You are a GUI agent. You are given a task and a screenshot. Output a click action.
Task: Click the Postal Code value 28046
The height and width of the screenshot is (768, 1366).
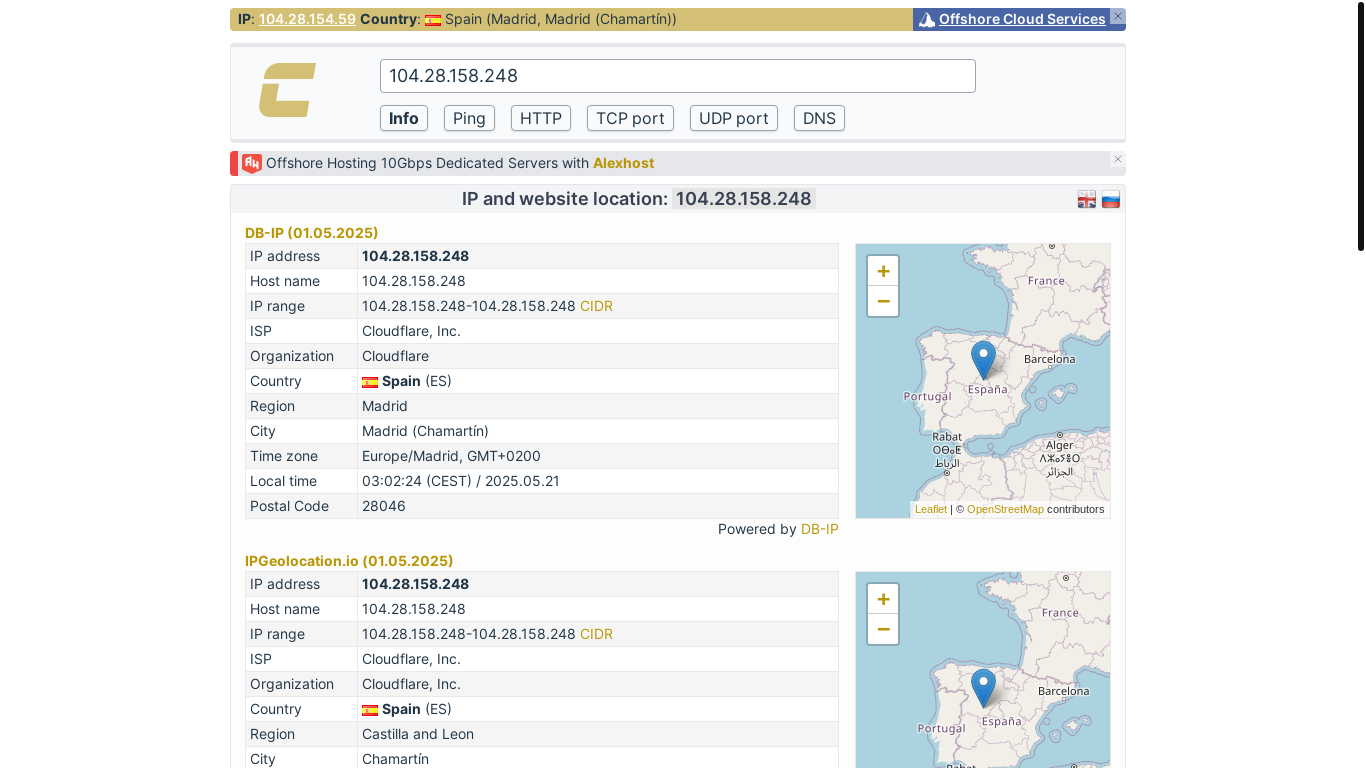(x=384, y=506)
